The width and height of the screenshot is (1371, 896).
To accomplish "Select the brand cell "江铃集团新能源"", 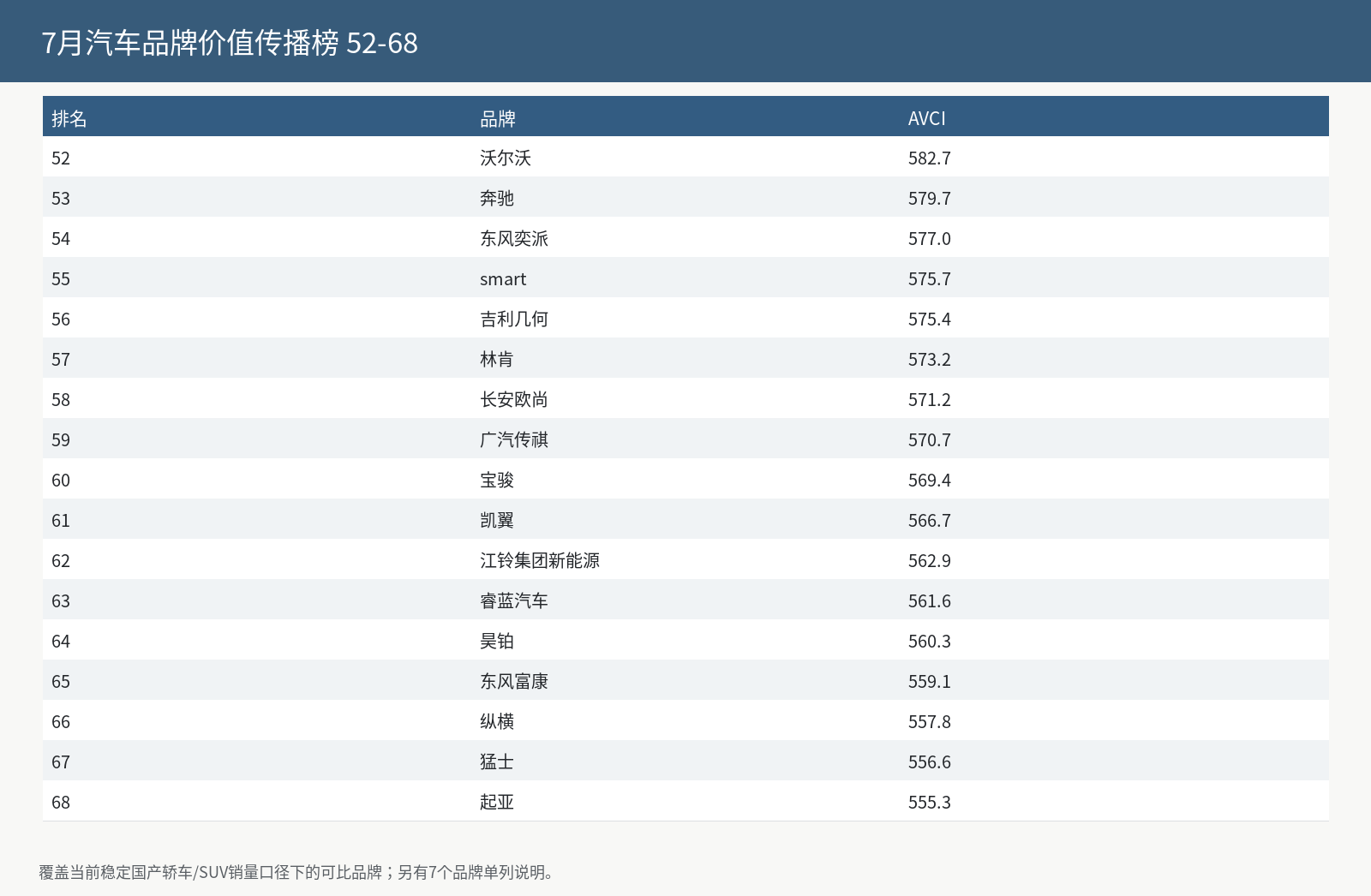I will [540, 560].
